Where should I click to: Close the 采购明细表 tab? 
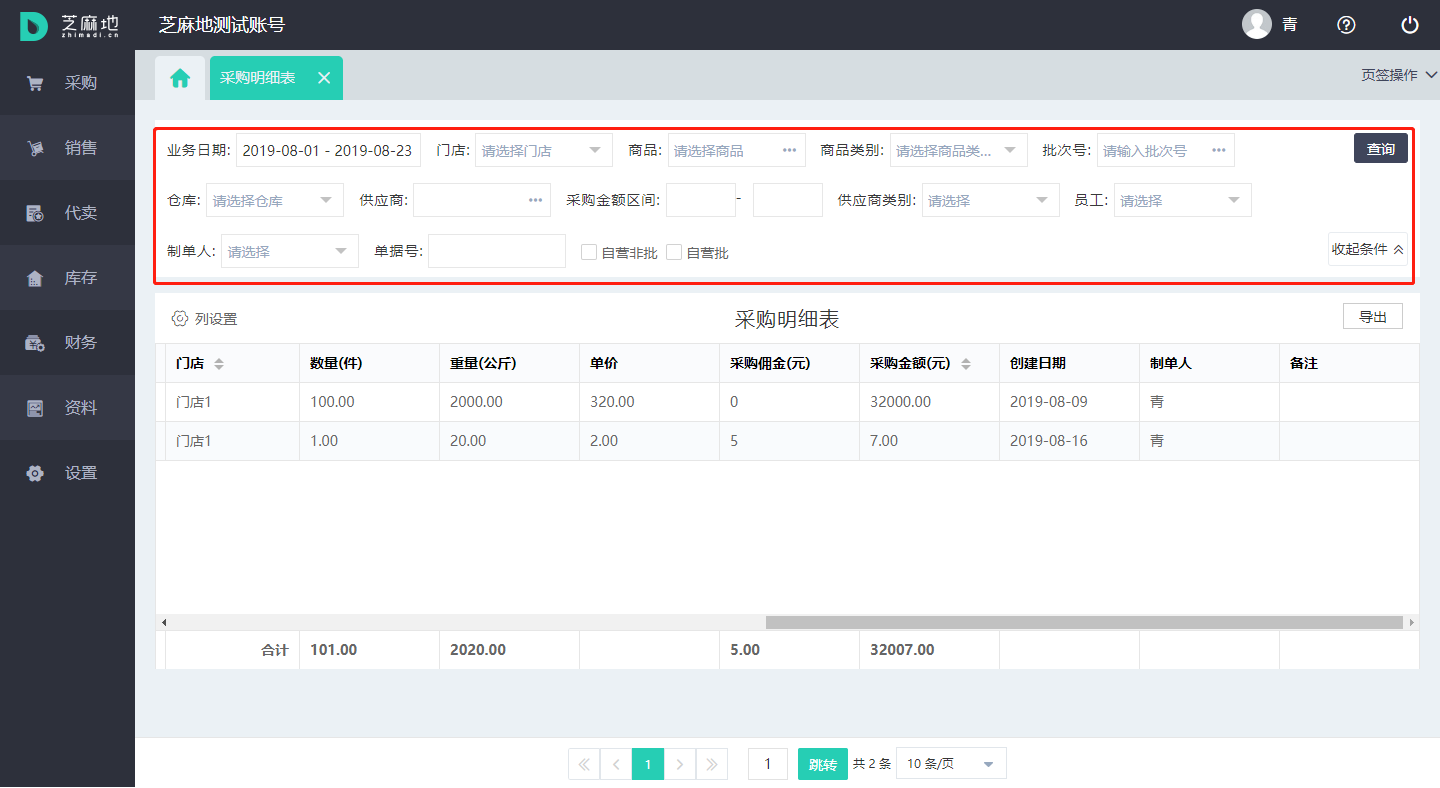point(324,78)
